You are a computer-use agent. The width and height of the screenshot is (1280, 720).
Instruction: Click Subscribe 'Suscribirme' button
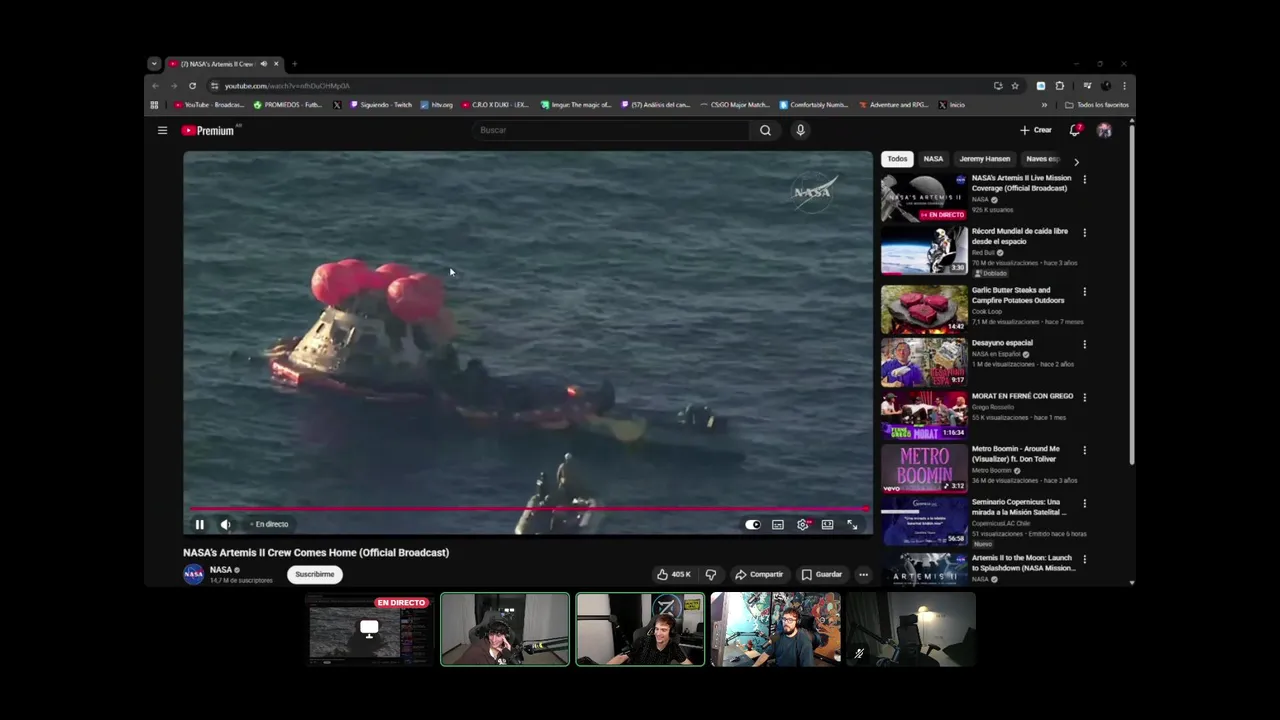[315, 574]
